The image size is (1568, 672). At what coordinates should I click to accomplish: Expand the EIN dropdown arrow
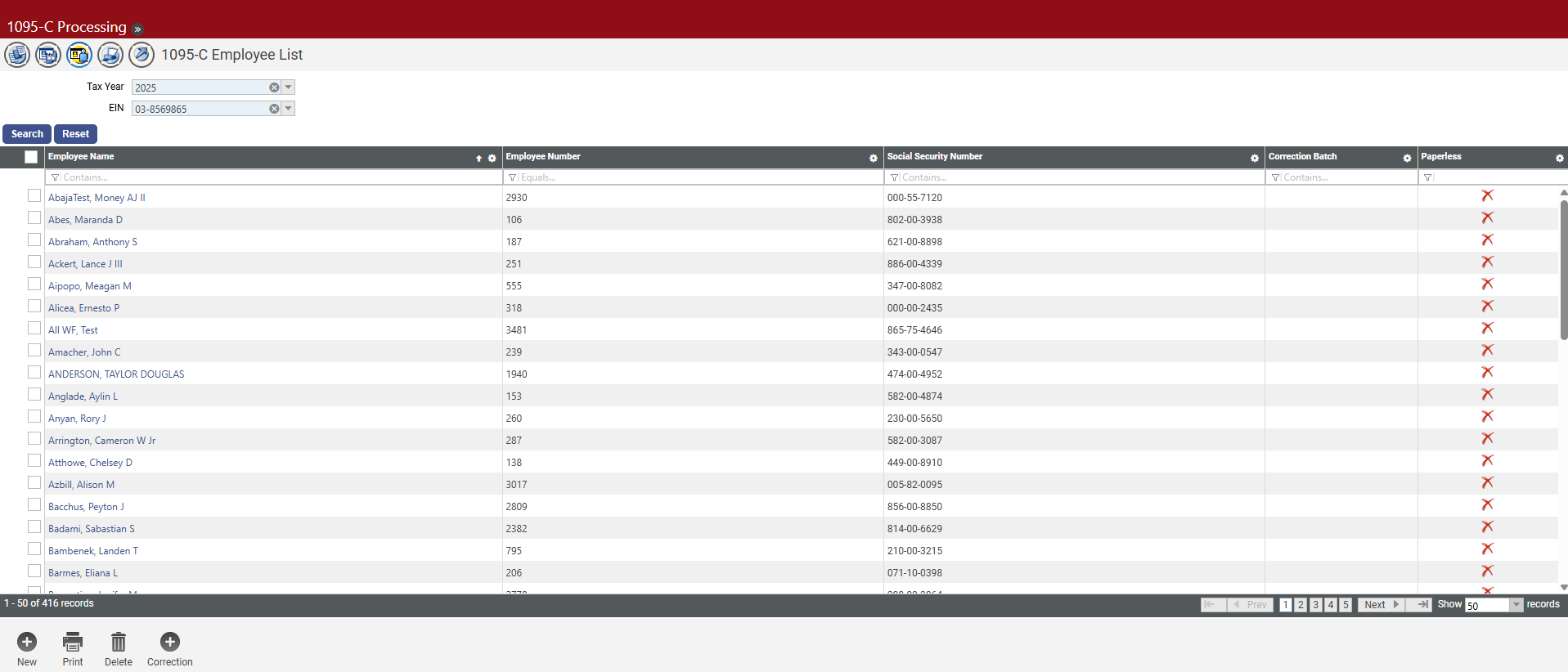pyautogui.click(x=289, y=109)
